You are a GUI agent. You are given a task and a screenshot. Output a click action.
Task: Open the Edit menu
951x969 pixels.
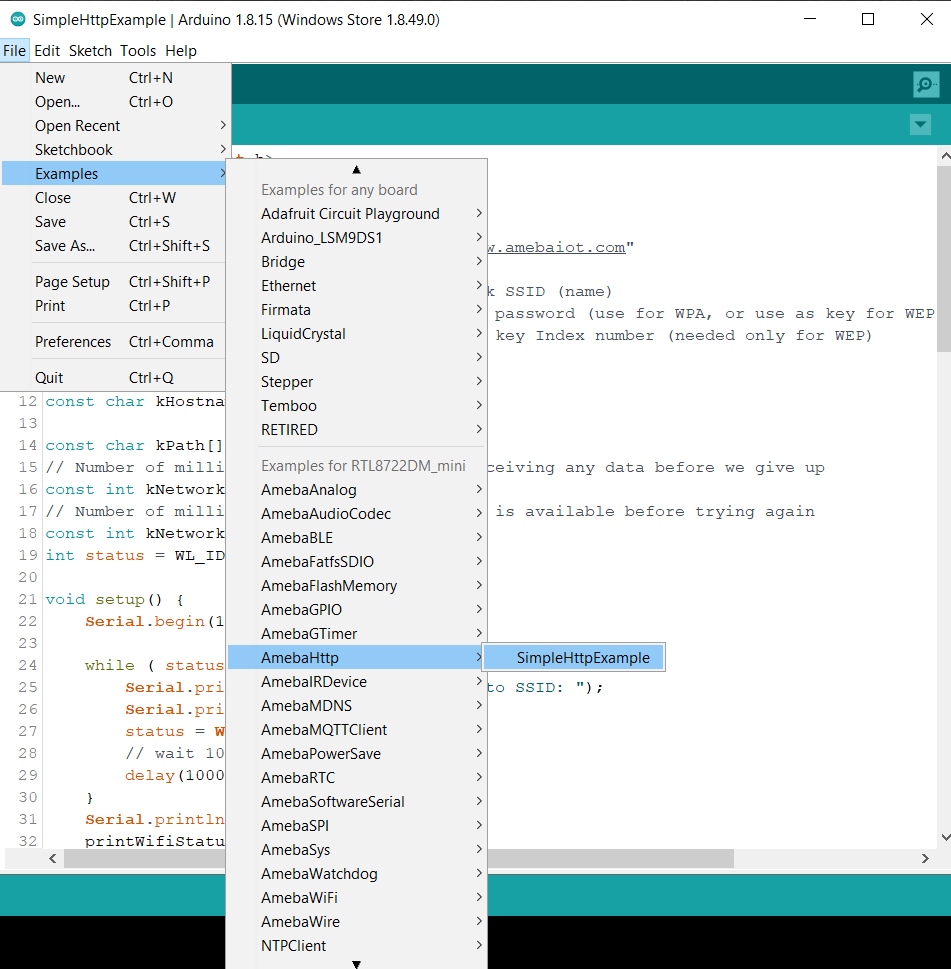pos(47,51)
